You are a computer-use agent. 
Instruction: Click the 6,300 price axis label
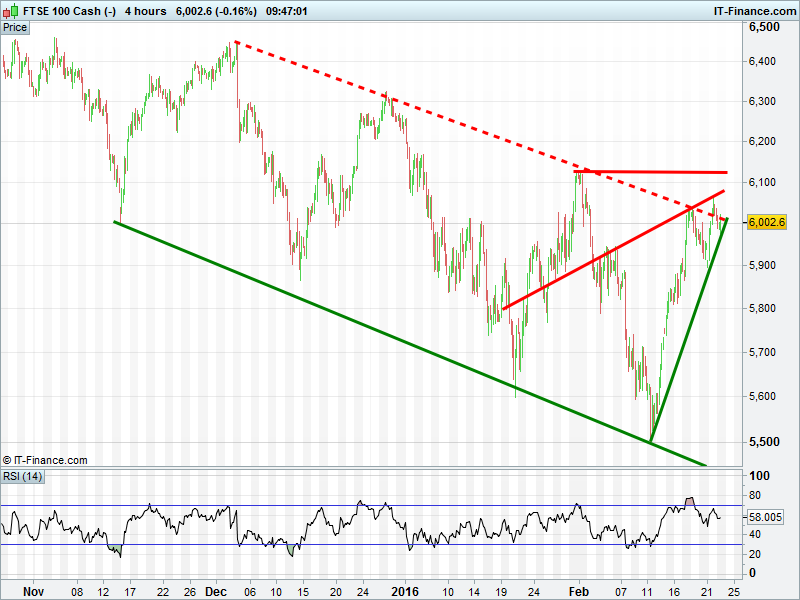(x=762, y=101)
